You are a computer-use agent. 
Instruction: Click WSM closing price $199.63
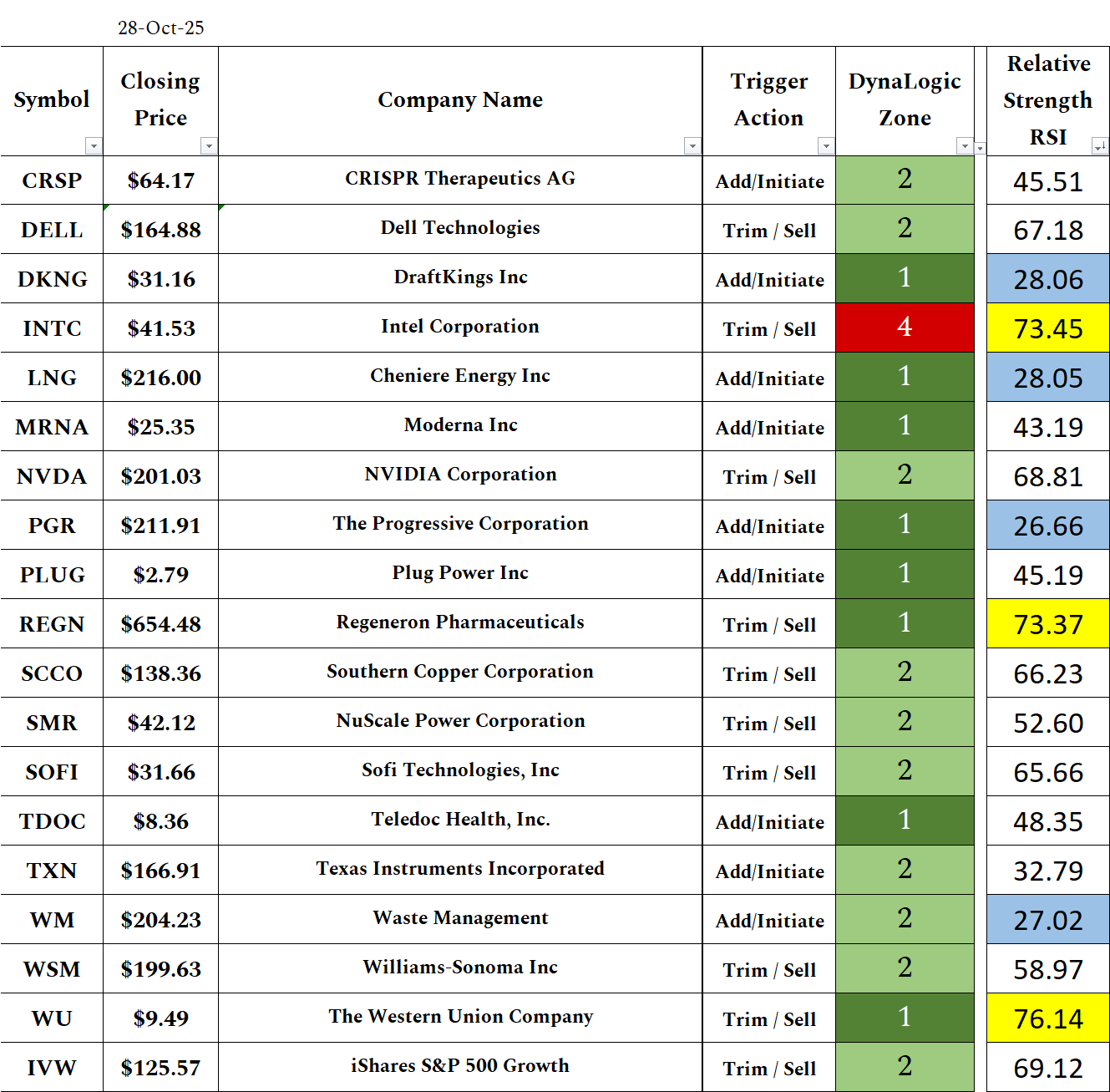pyautogui.click(x=161, y=968)
